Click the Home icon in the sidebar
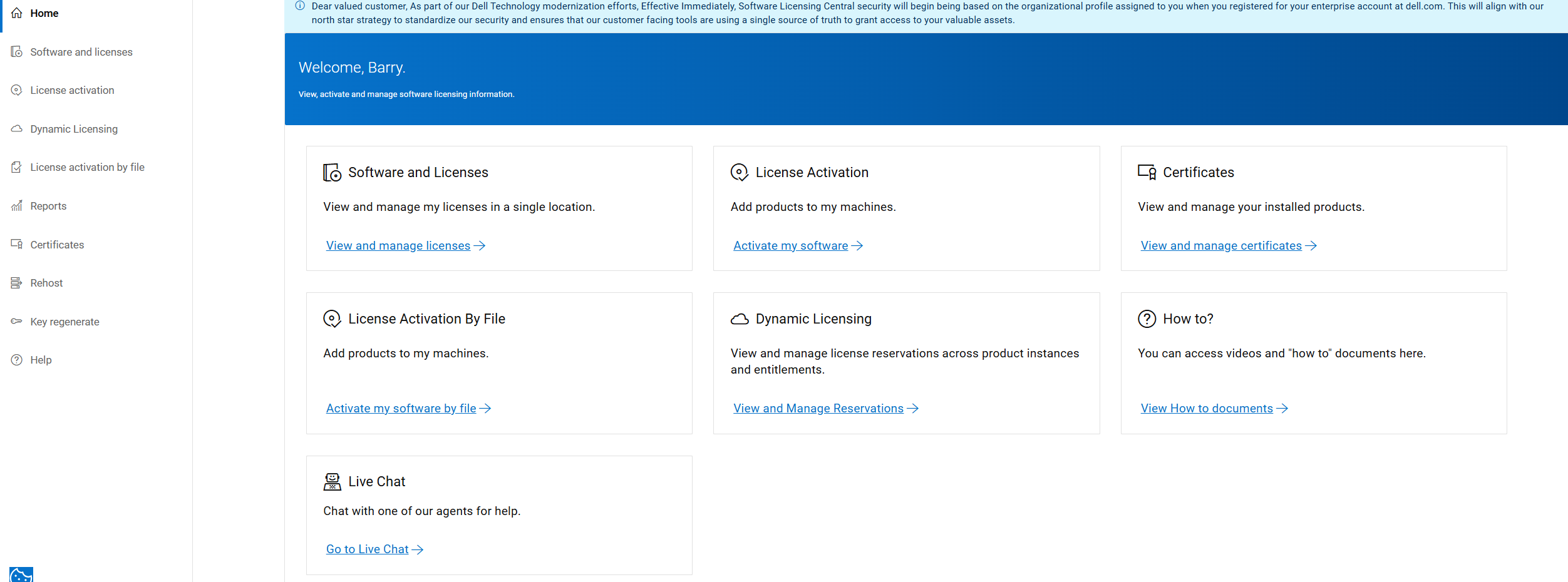Viewport: 1568px width, 582px height. pyautogui.click(x=16, y=13)
